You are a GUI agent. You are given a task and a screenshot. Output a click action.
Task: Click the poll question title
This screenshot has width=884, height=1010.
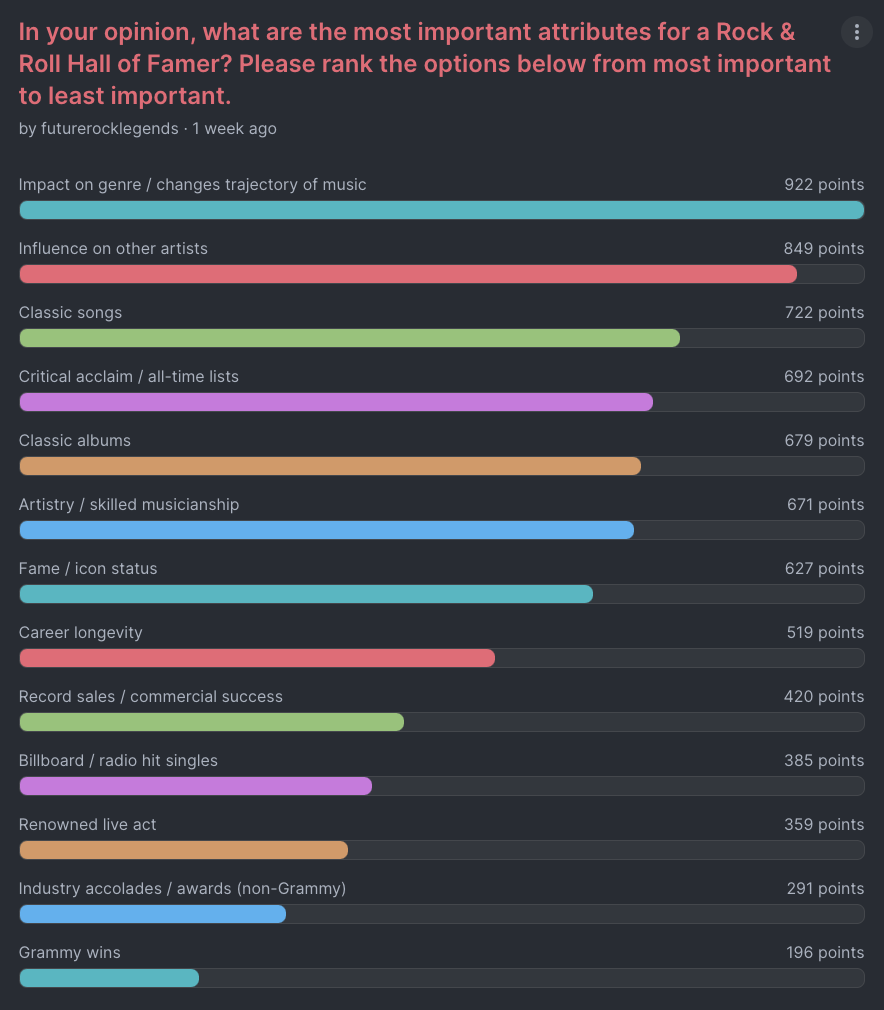coord(420,63)
